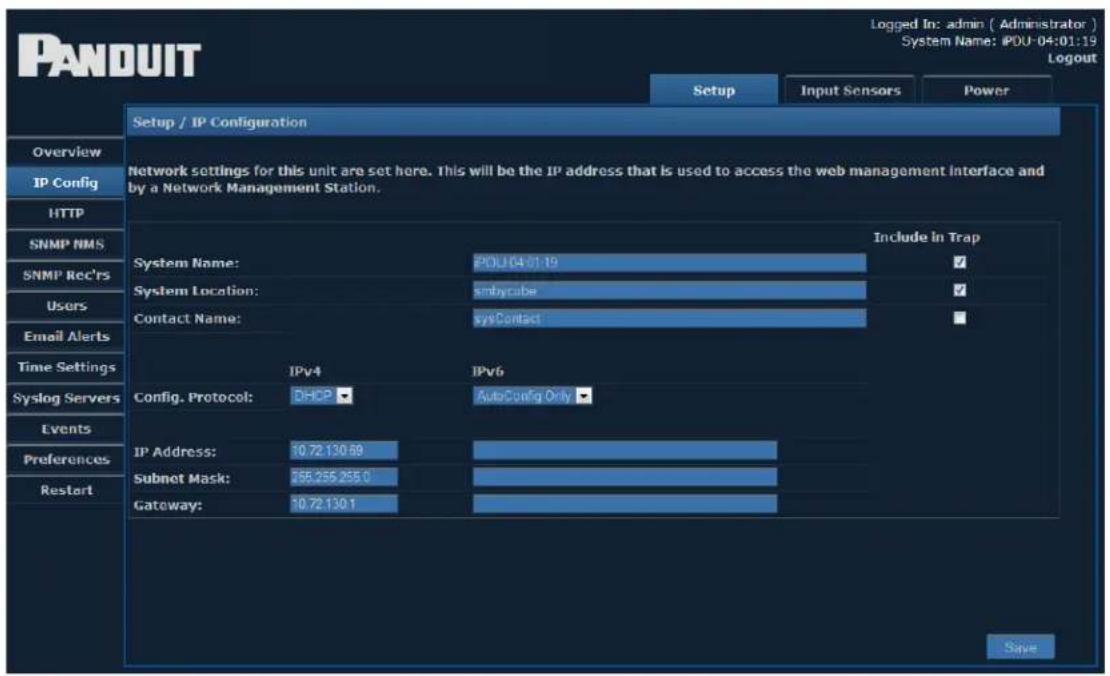The image size is (1110, 676).
Task: Click the Setup / IP Configuration header text
Action: coord(219,122)
